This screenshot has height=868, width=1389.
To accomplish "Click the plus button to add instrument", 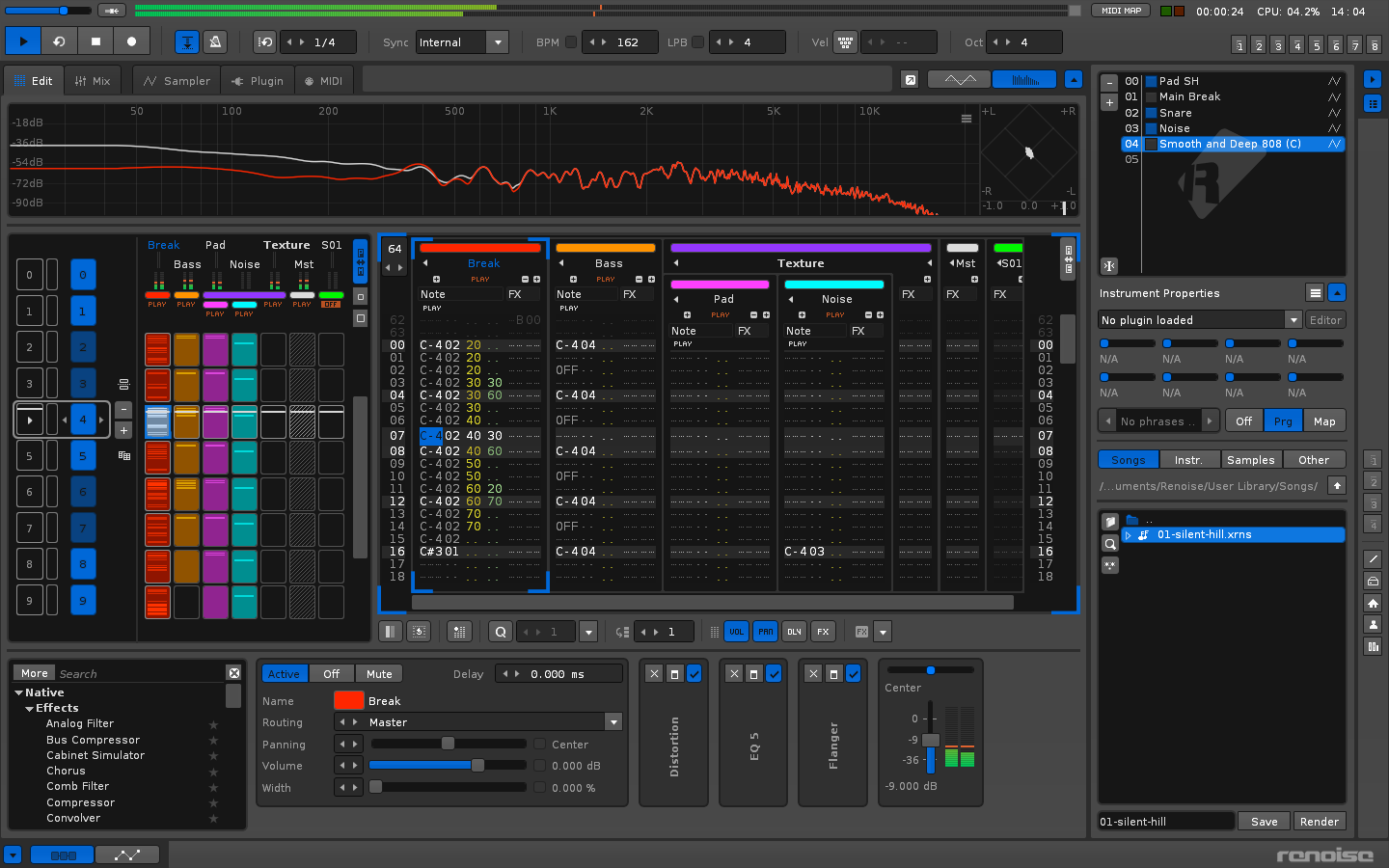I will click(x=1109, y=102).
